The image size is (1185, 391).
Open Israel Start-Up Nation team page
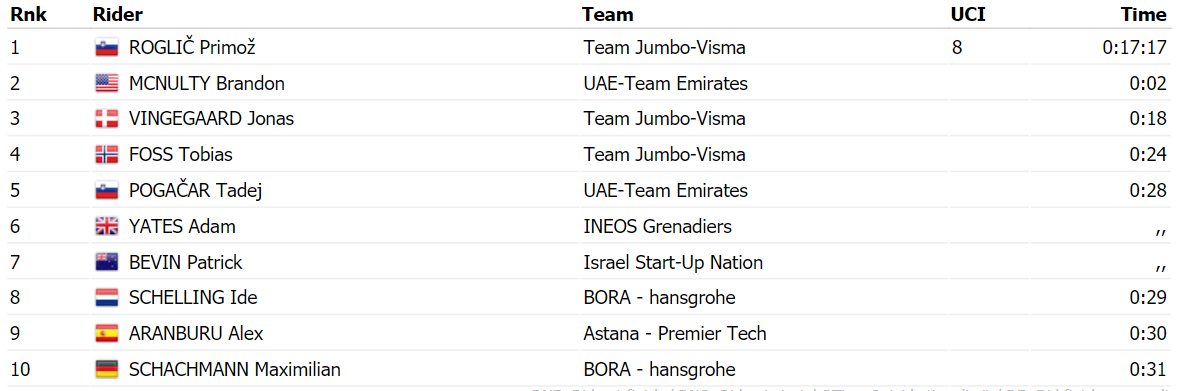(x=673, y=262)
